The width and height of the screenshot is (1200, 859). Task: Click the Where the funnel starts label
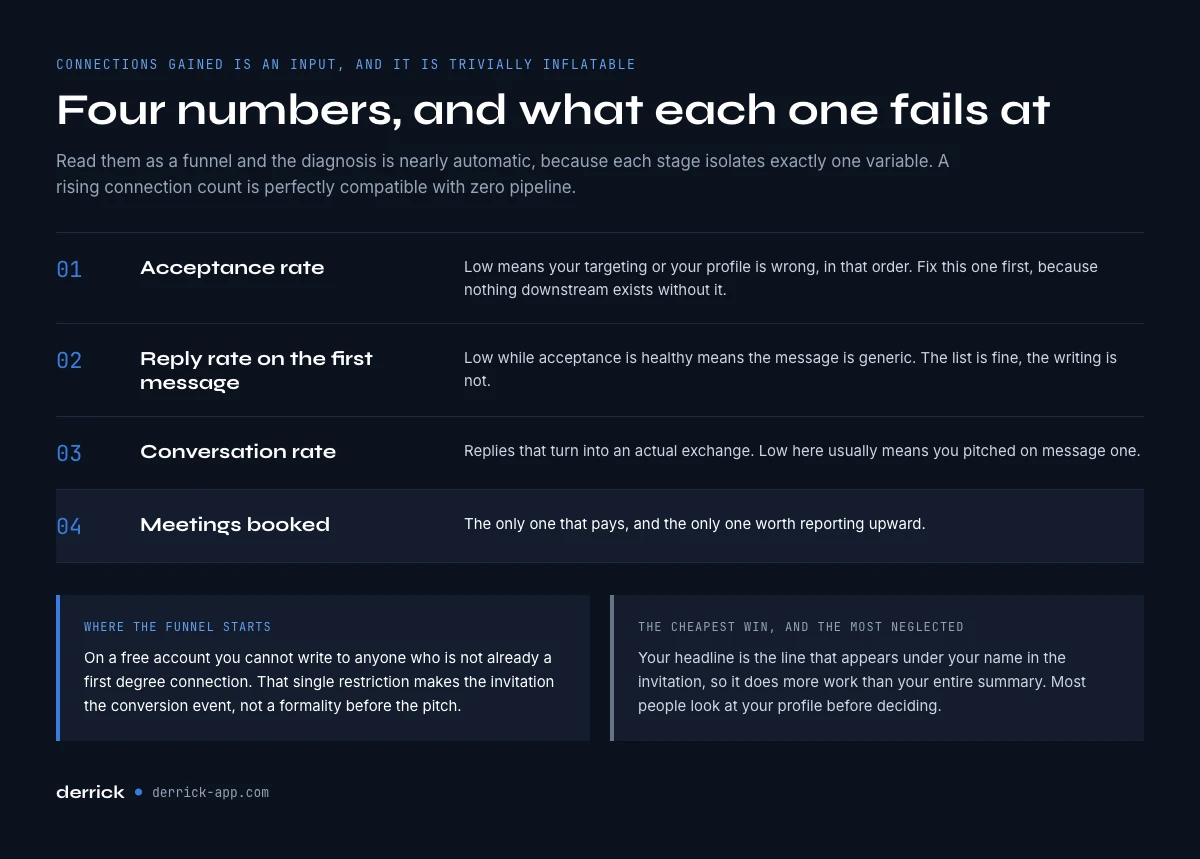coord(178,627)
